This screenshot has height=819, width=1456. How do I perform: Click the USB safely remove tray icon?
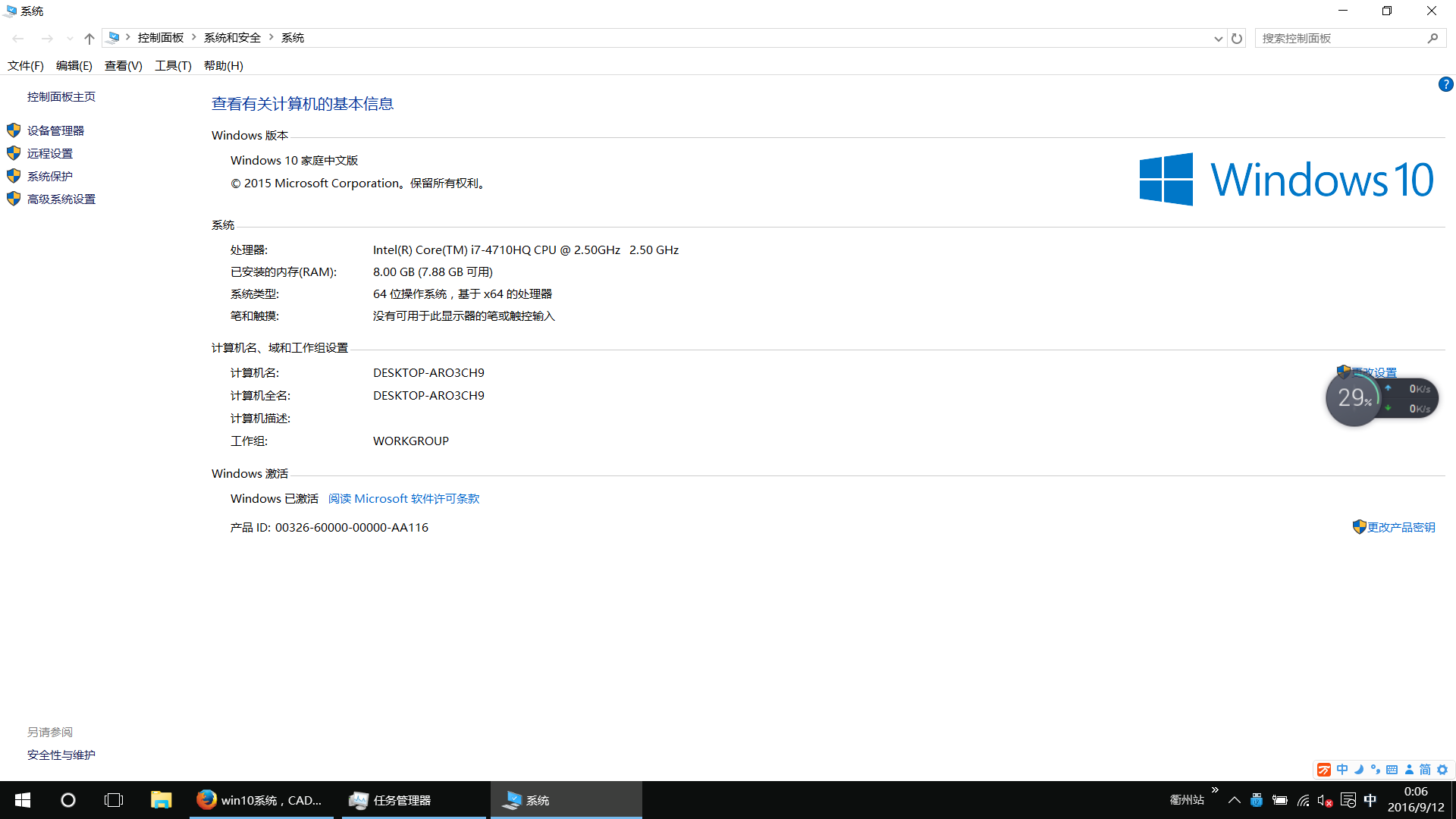(x=1257, y=800)
